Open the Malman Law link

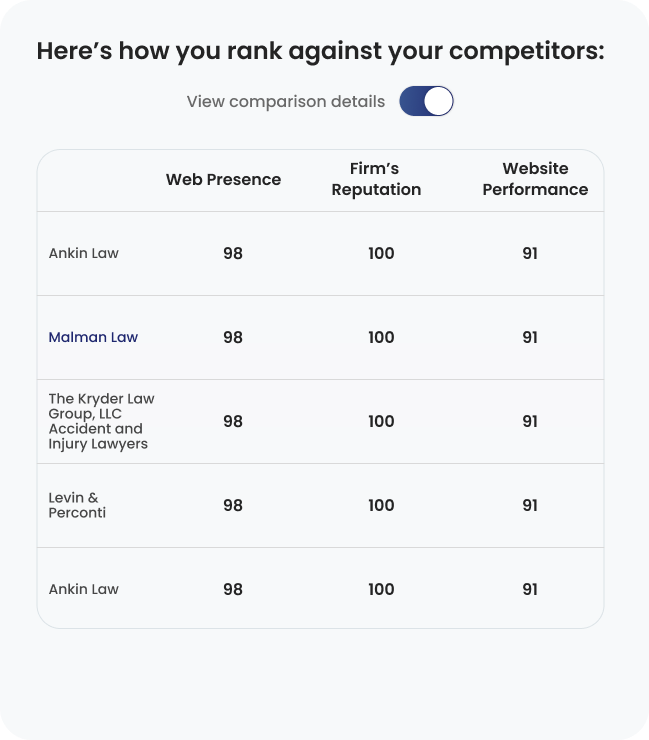pos(93,337)
